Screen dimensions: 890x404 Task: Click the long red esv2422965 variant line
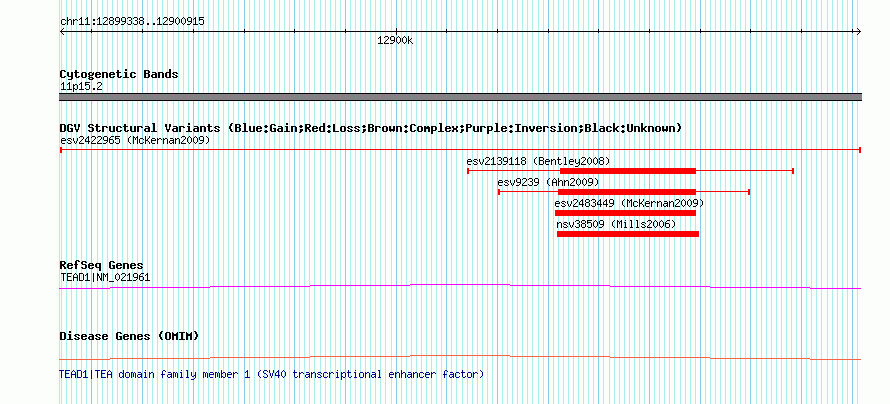(460, 150)
